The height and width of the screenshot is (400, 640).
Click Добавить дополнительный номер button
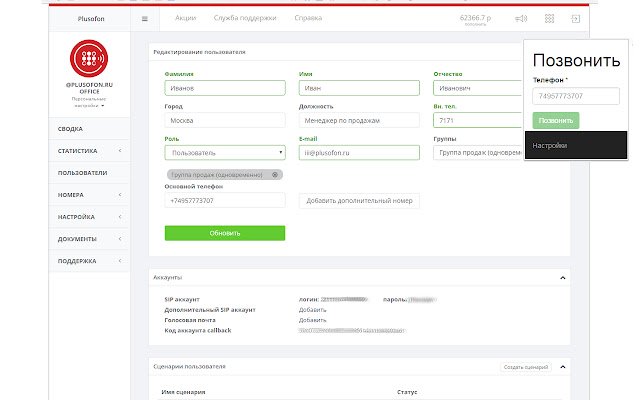click(359, 200)
